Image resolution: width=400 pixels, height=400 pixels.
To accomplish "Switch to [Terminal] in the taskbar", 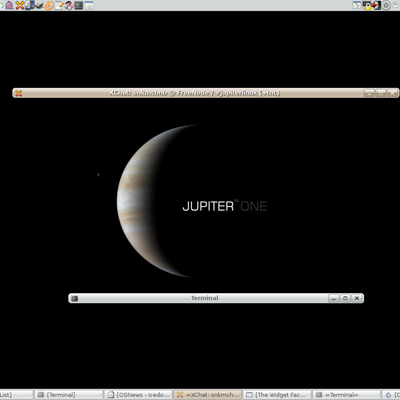I will coord(69,395).
